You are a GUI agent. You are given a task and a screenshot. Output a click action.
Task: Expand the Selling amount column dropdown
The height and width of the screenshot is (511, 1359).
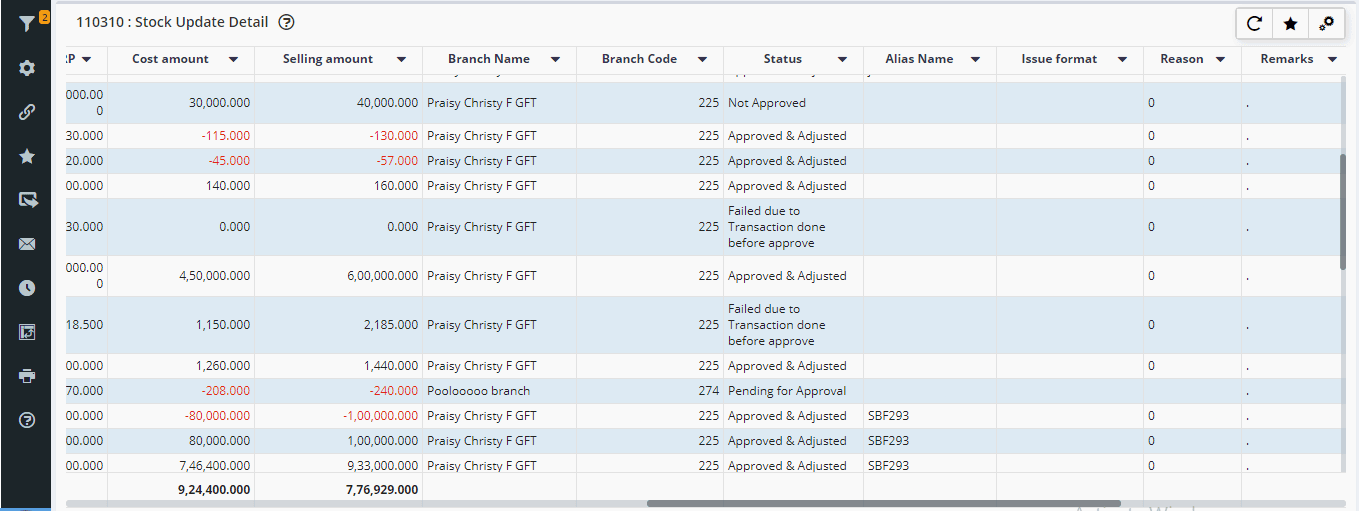pyautogui.click(x=401, y=60)
